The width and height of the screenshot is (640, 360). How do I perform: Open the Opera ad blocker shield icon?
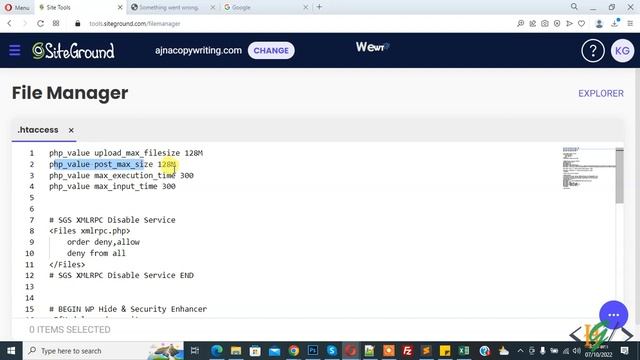(x=557, y=24)
